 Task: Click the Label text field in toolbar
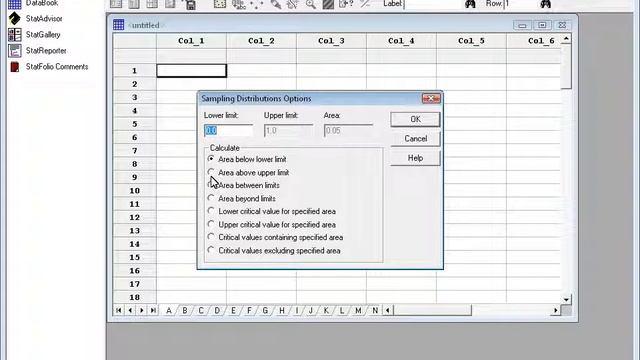click(x=432, y=4)
